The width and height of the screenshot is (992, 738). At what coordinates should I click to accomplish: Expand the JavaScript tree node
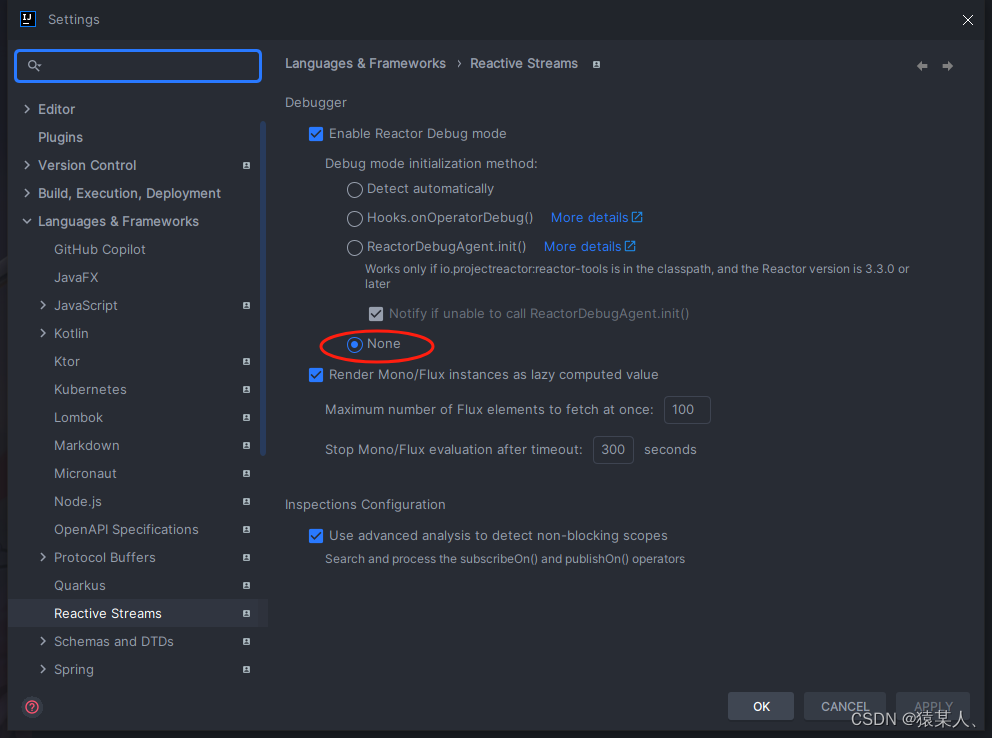[x=42, y=305]
